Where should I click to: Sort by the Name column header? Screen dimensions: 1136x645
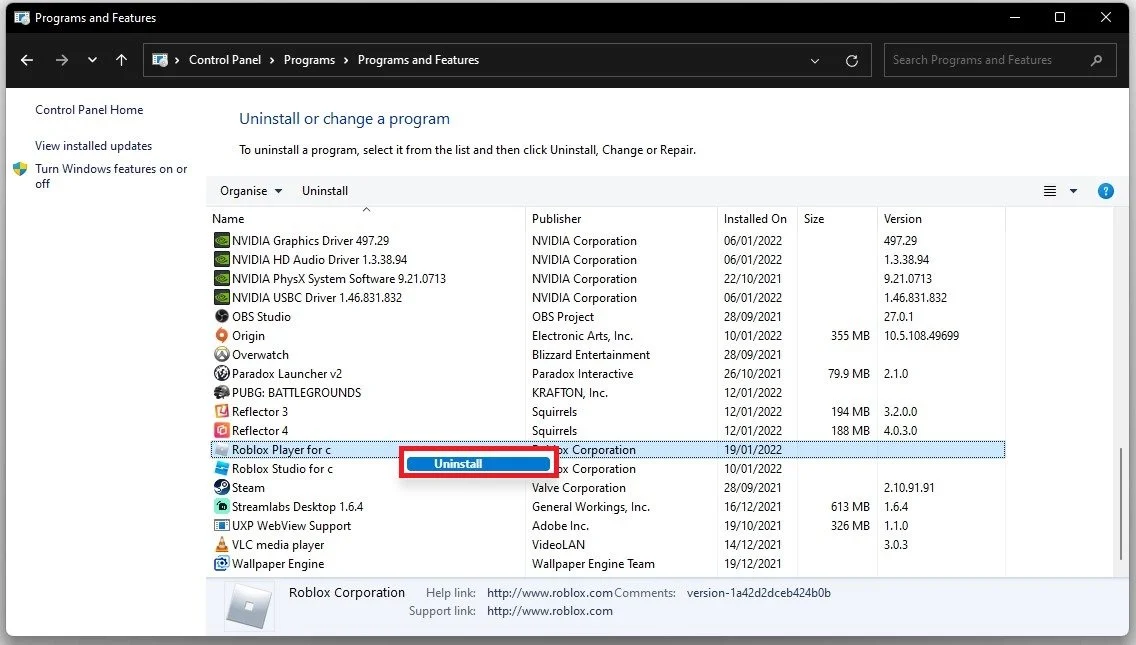pyautogui.click(x=366, y=219)
